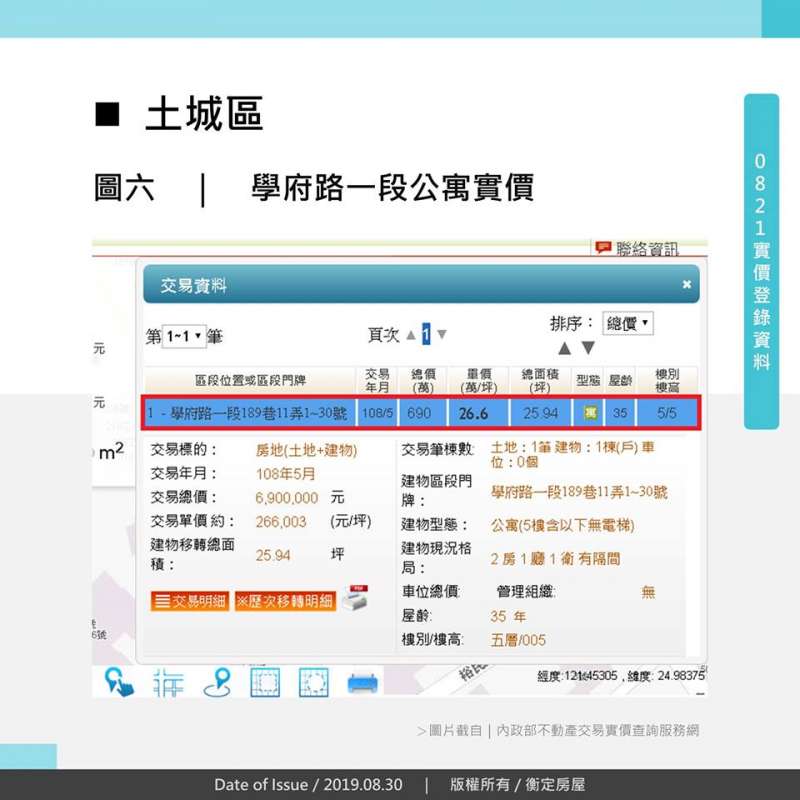Click the 35 building age cell in the row
Image resolution: width=800 pixels, height=800 pixels.
pyautogui.click(x=620, y=413)
